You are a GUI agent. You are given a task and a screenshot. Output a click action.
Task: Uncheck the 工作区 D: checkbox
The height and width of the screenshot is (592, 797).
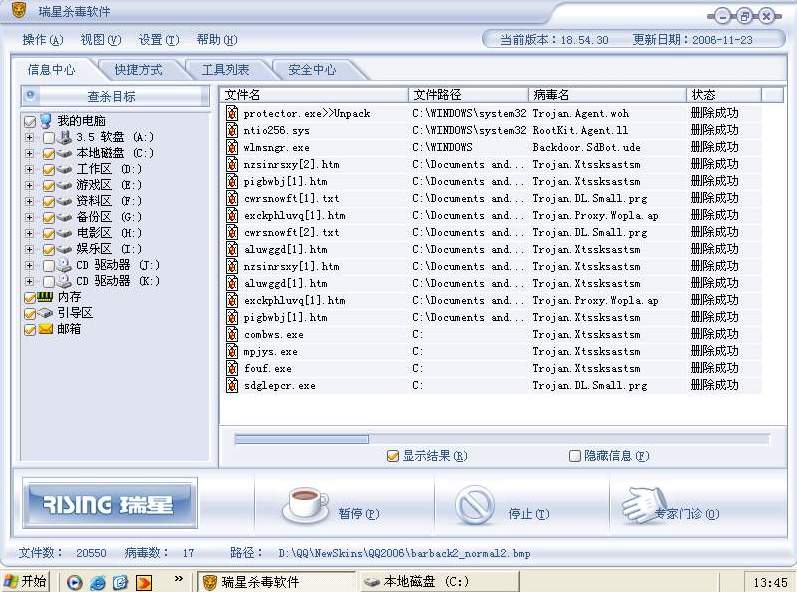[x=49, y=170]
